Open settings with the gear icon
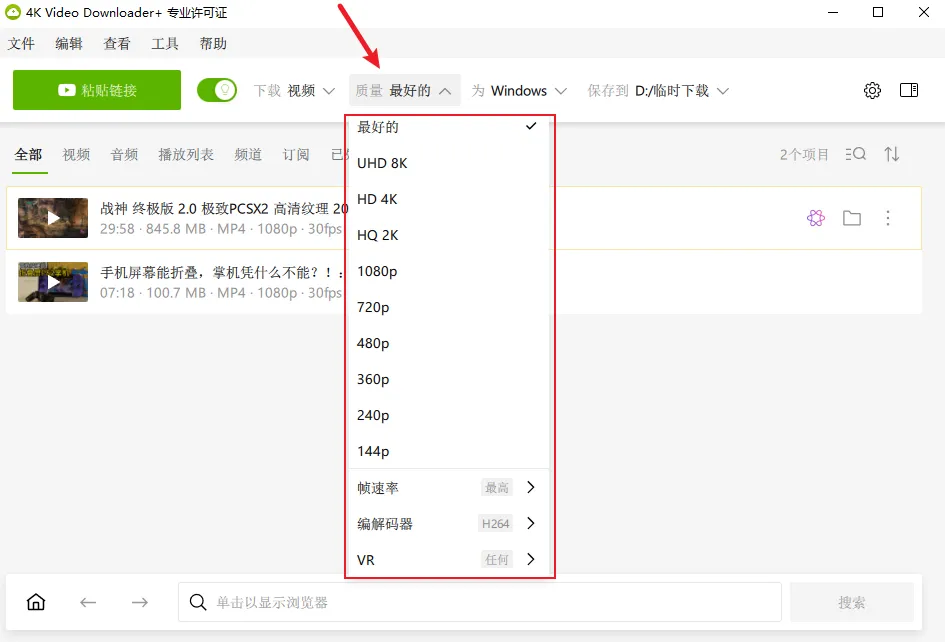The height and width of the screenshot is (642, 945). point(872,90)
